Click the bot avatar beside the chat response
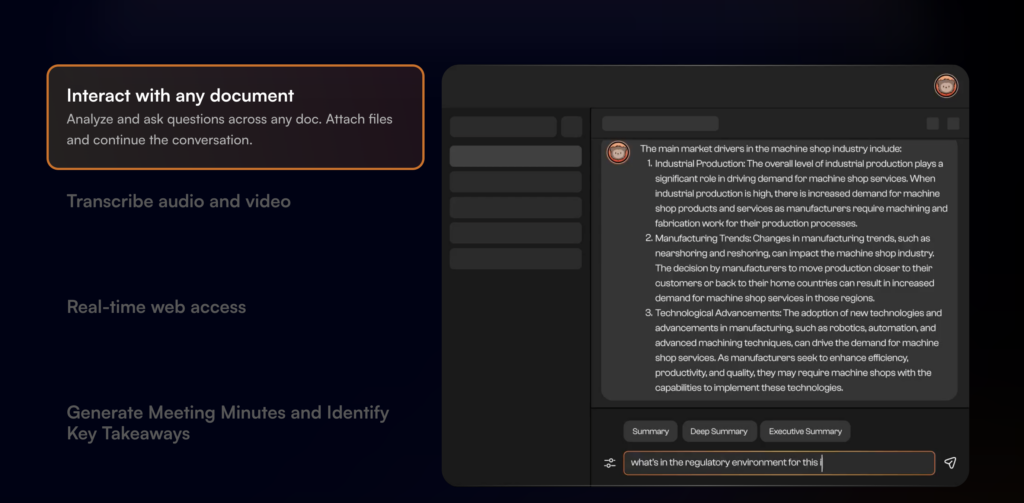This screenshot has width=1024, height=503. pos(618,152)
